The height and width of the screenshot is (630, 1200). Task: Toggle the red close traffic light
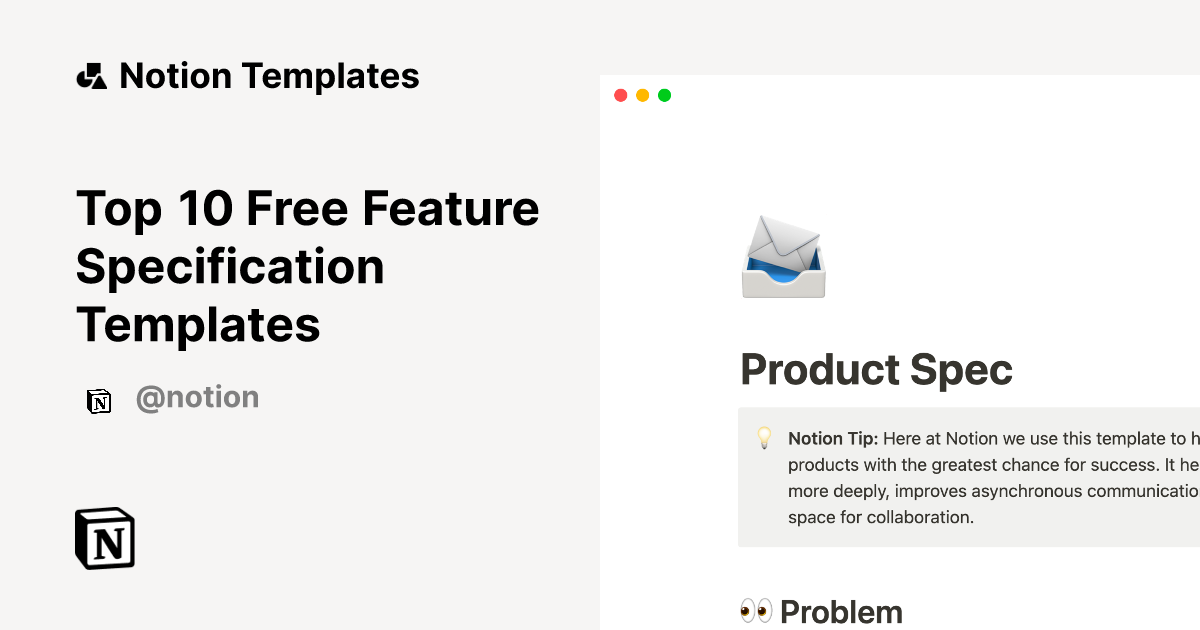622,95
